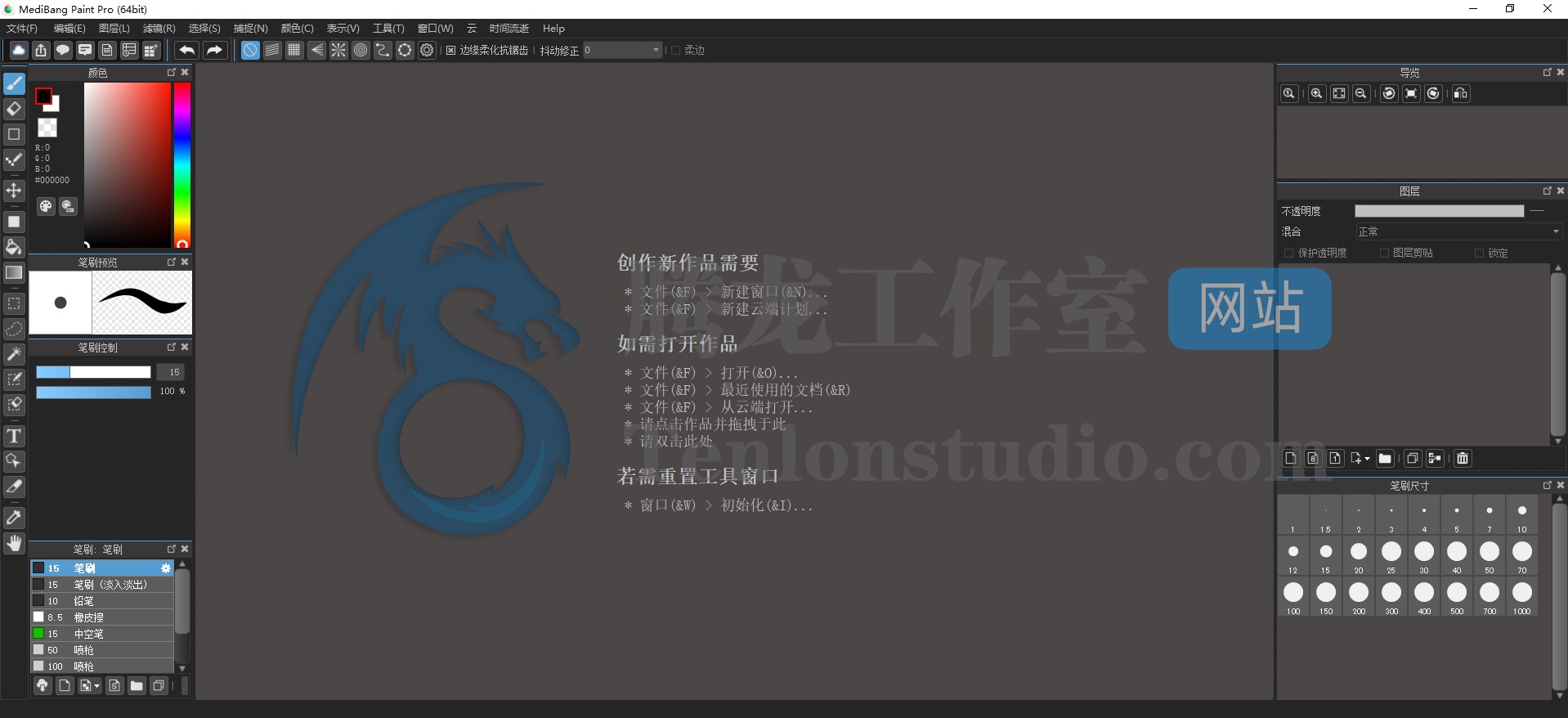This screenshot has height=718, width=1568.
Task: Choose the Lasso selection tool
Action: pyautogui.click(x=14, y=329)
